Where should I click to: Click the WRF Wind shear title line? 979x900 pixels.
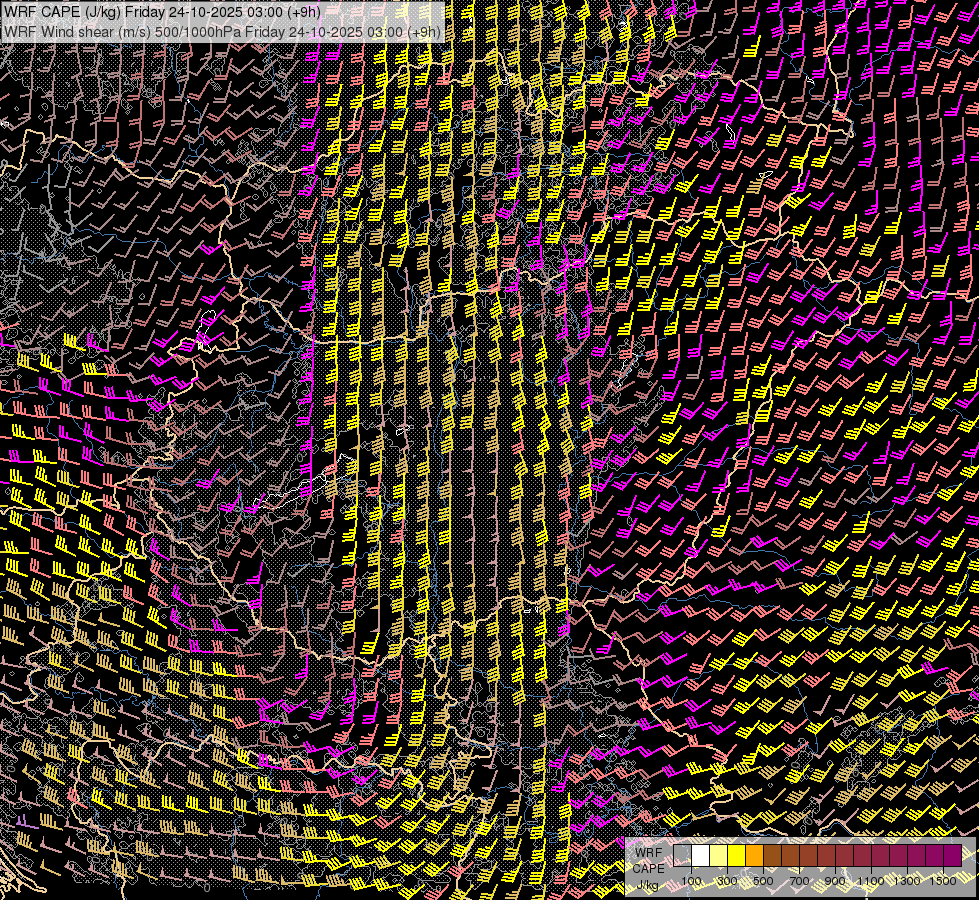tap(222, 31)
